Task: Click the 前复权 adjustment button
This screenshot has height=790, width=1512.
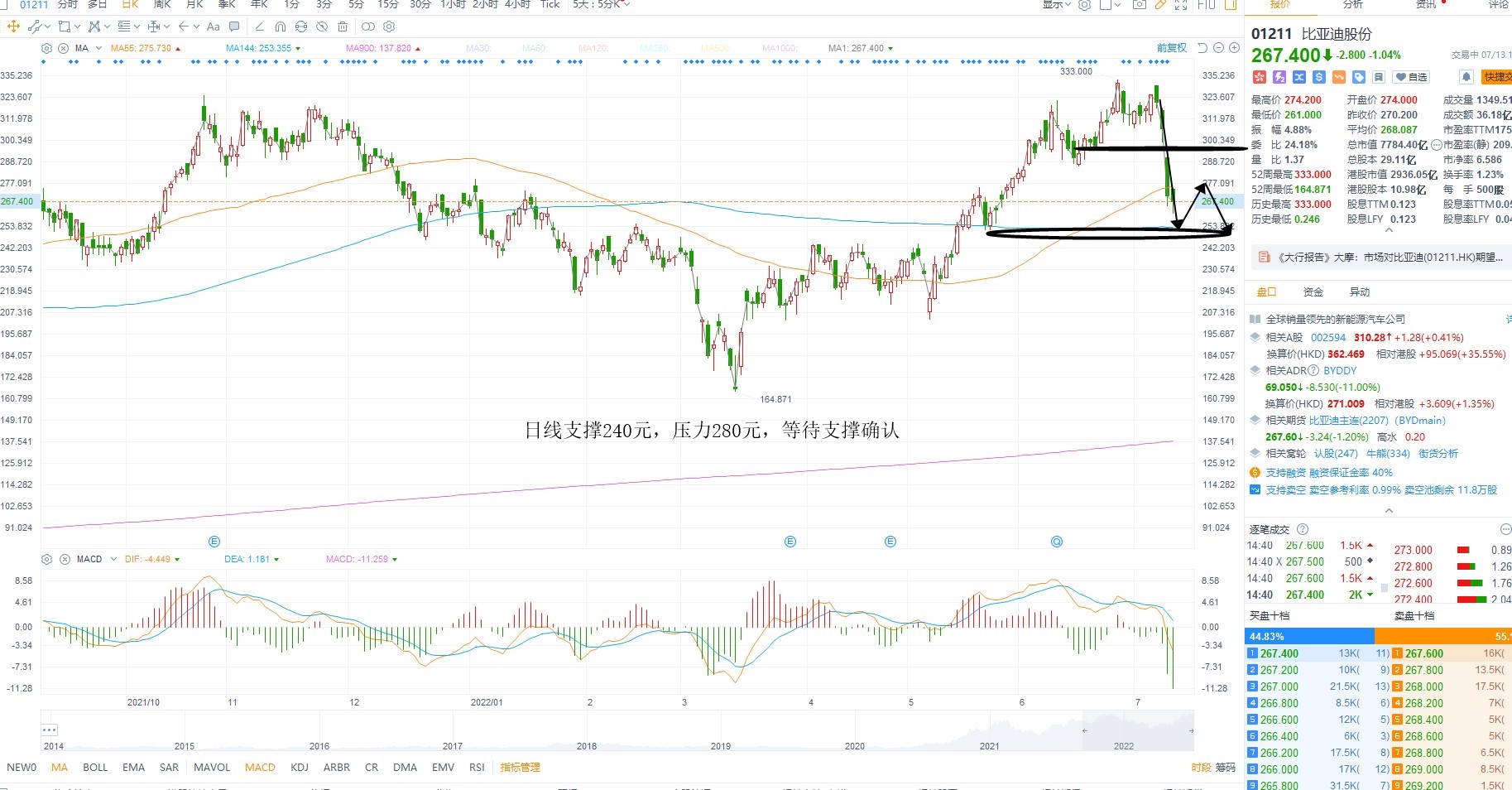Action: tap(1172, 48)
